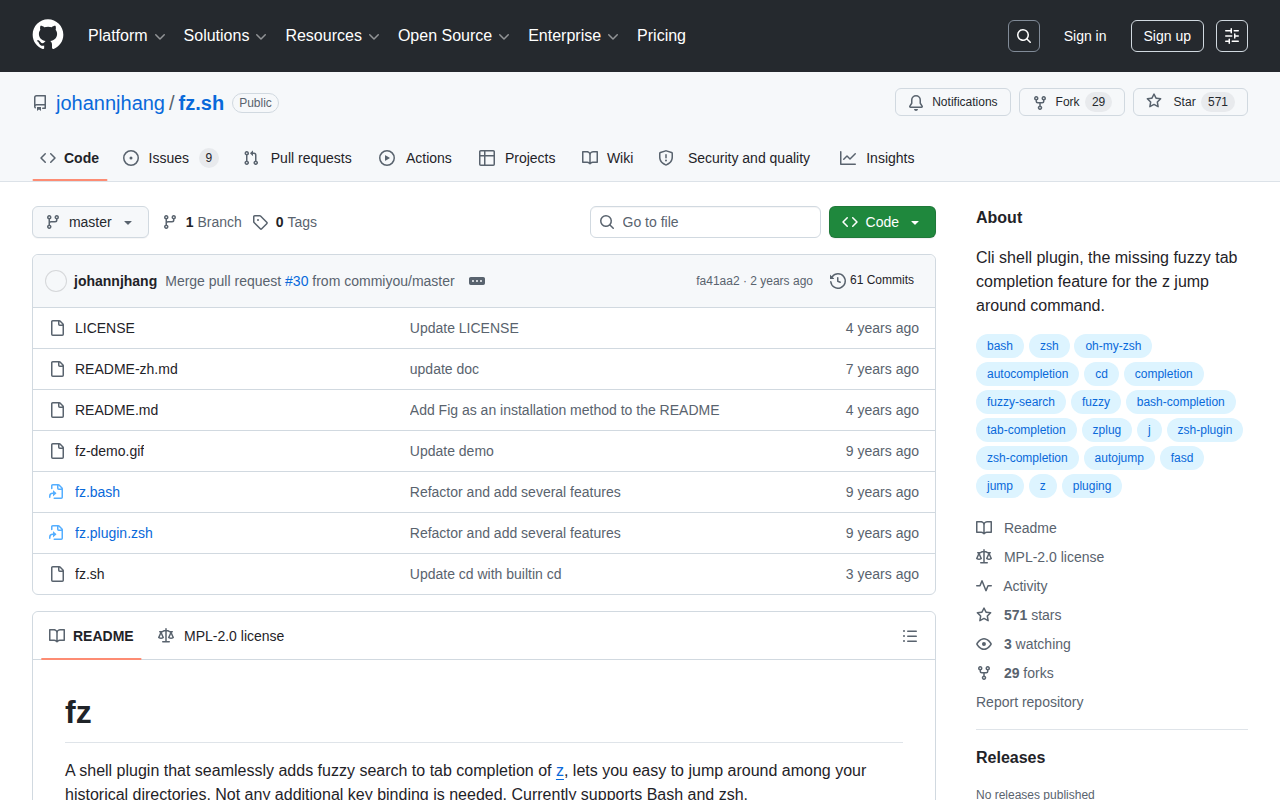The width and height of the screenshot is (1280, 800).
Task: Click the commit details ellipsis icon
Action: [x=477, y=281]
